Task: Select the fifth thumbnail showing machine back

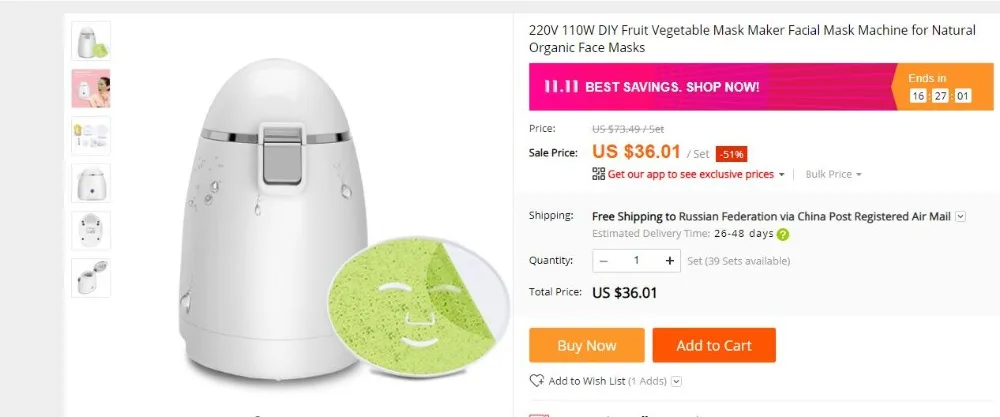Action: pos(91,230)
